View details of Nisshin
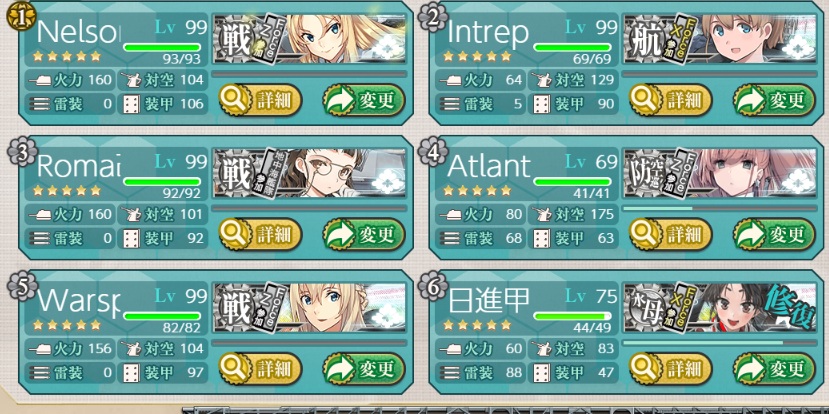This screenshot has height=414, width=829. coord(670,369)
